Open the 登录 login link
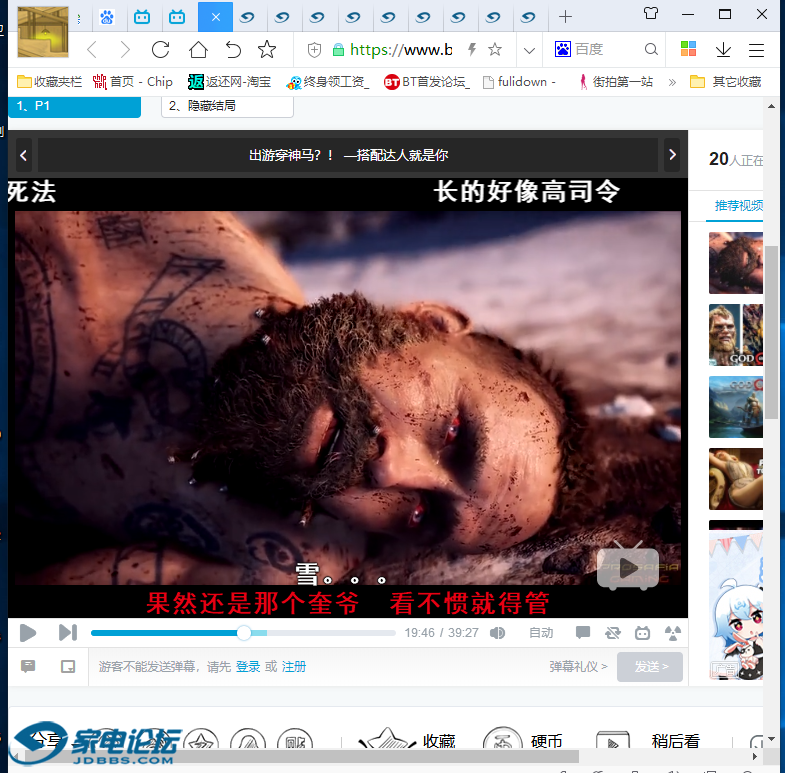This screenshot has width=785, height=773. coord(248,667)
